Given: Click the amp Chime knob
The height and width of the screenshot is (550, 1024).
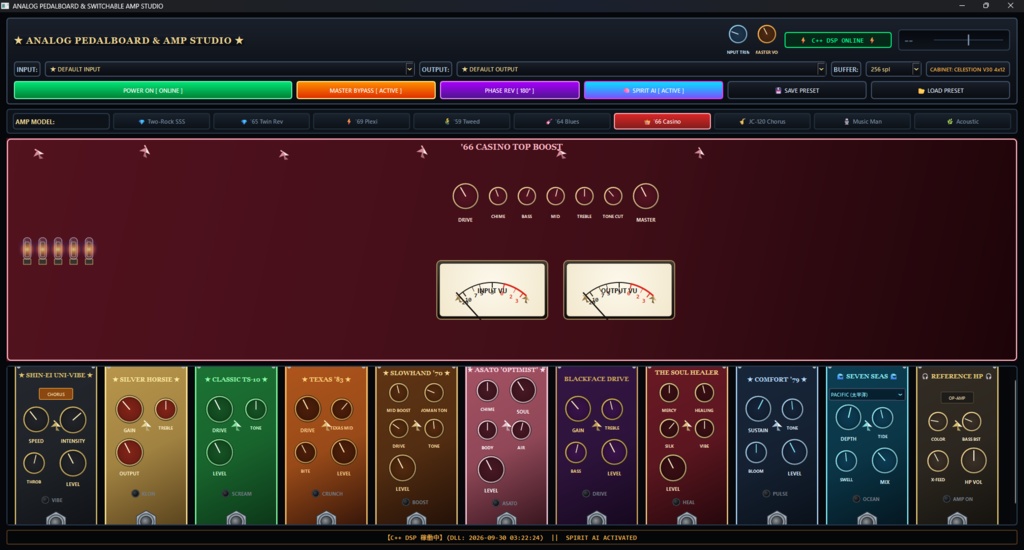Looking at the screenshot, I should pyautogui.click(x=498, y=196).
